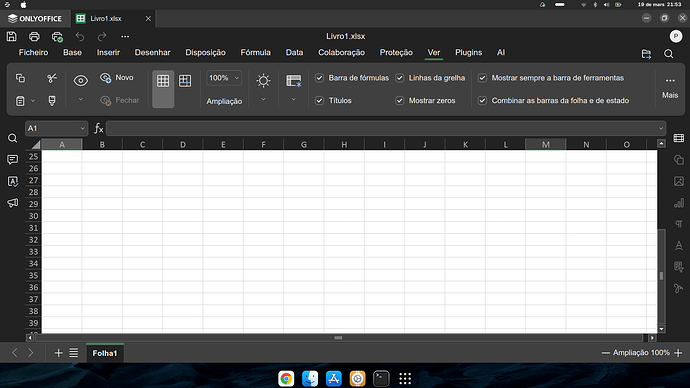Toggle the Barra de fórmulas checkbox
690x388 pixels.
click(319, 78)
